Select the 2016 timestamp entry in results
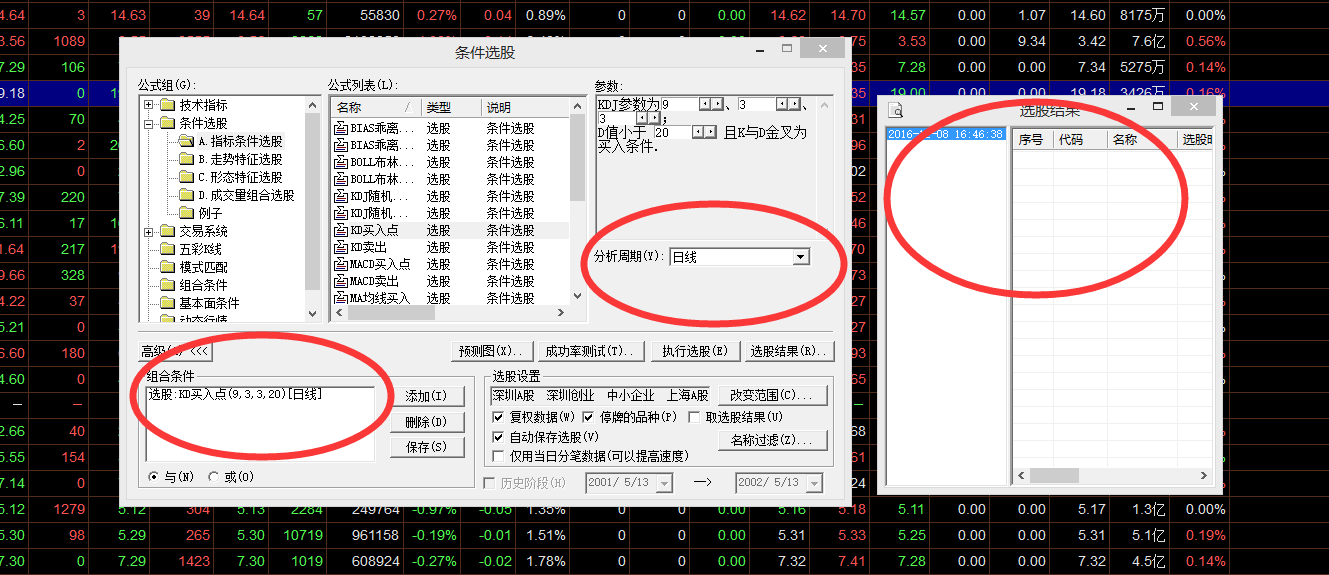This screenshot has height=575, width=1329. [945, 134]
